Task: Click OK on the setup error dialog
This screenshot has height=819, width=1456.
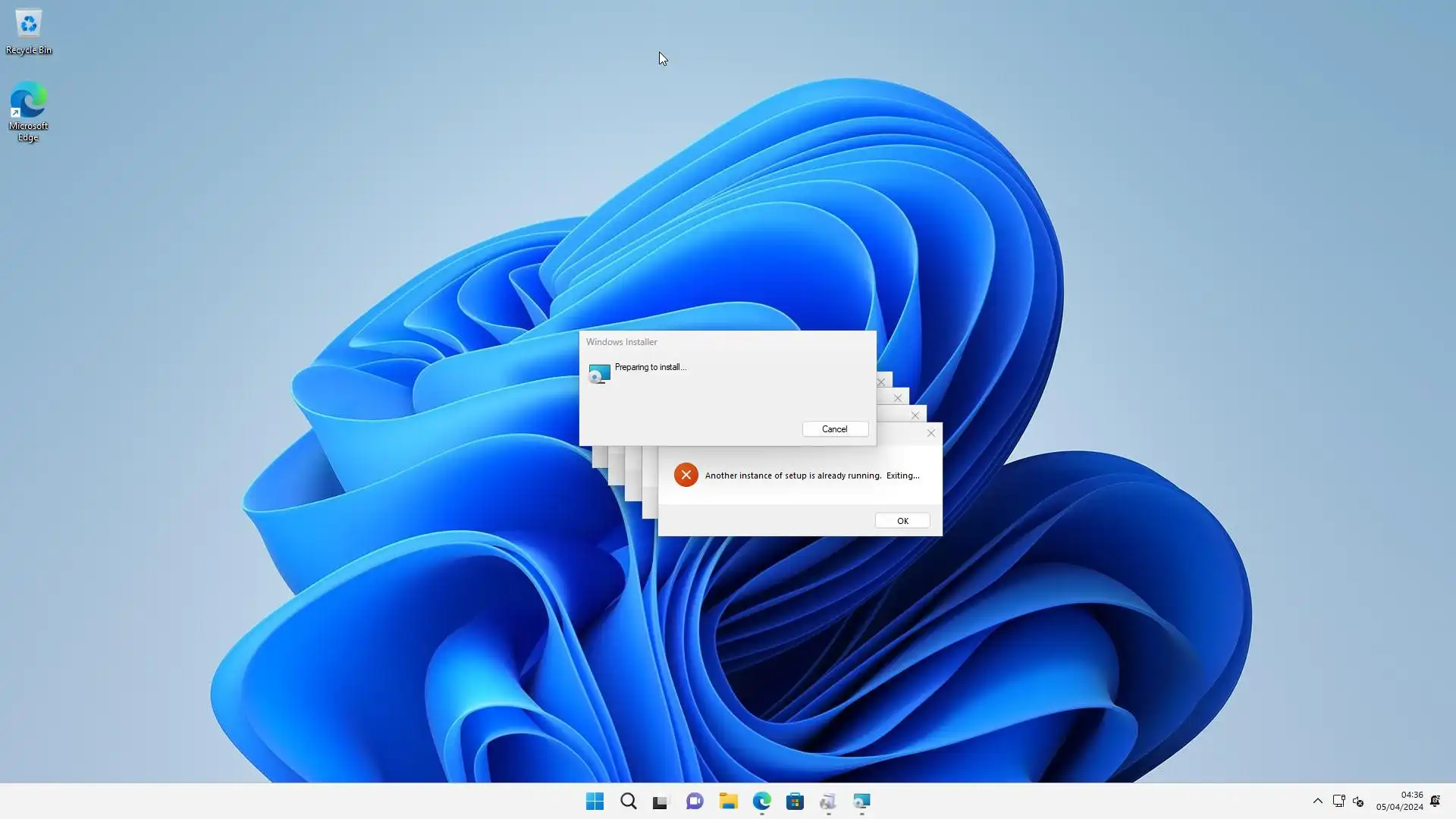Action: coord(902,521)
